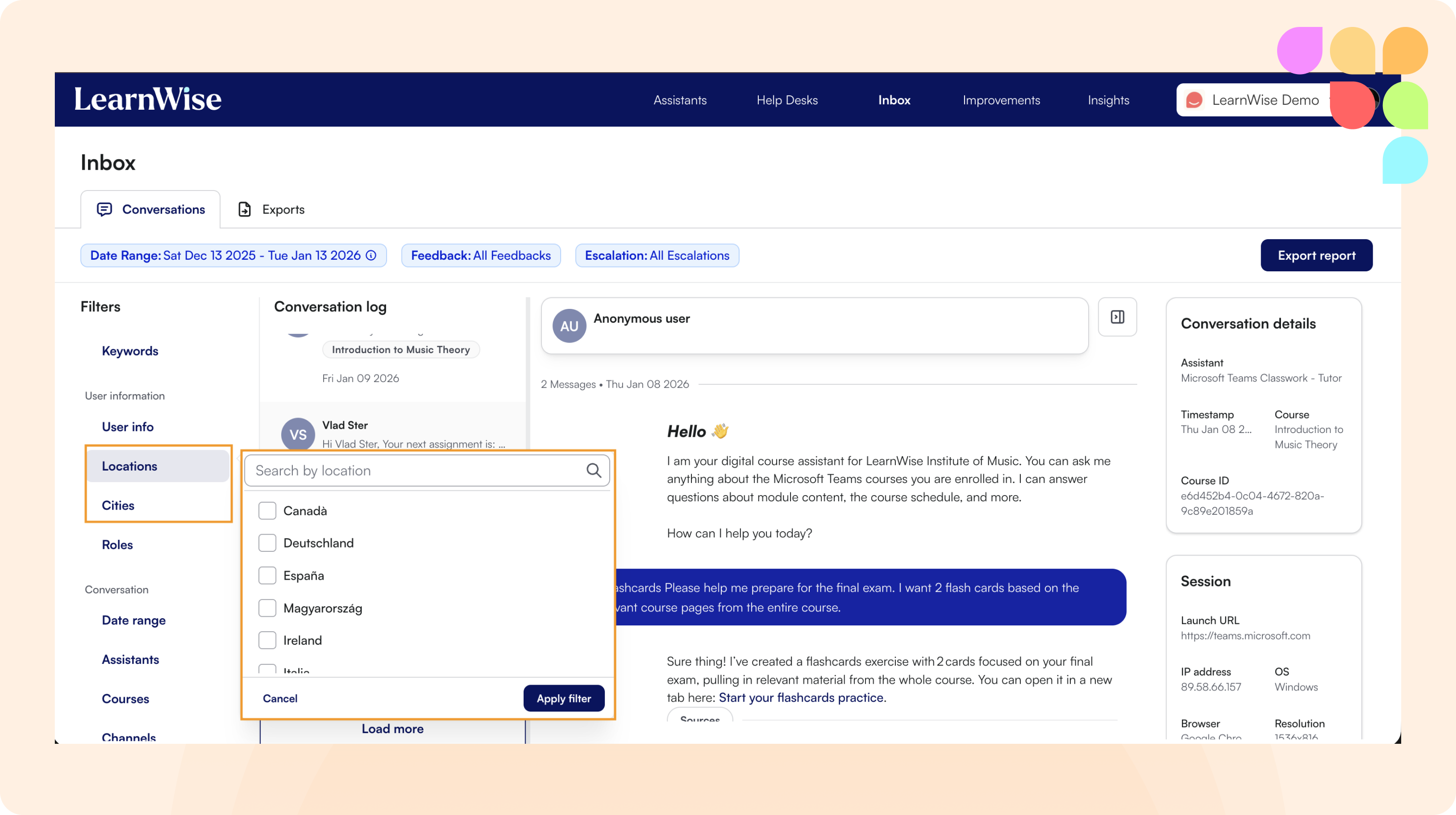Click the LearnWise logo
This screenshot has width=1456, height=815.
(148, 100)
